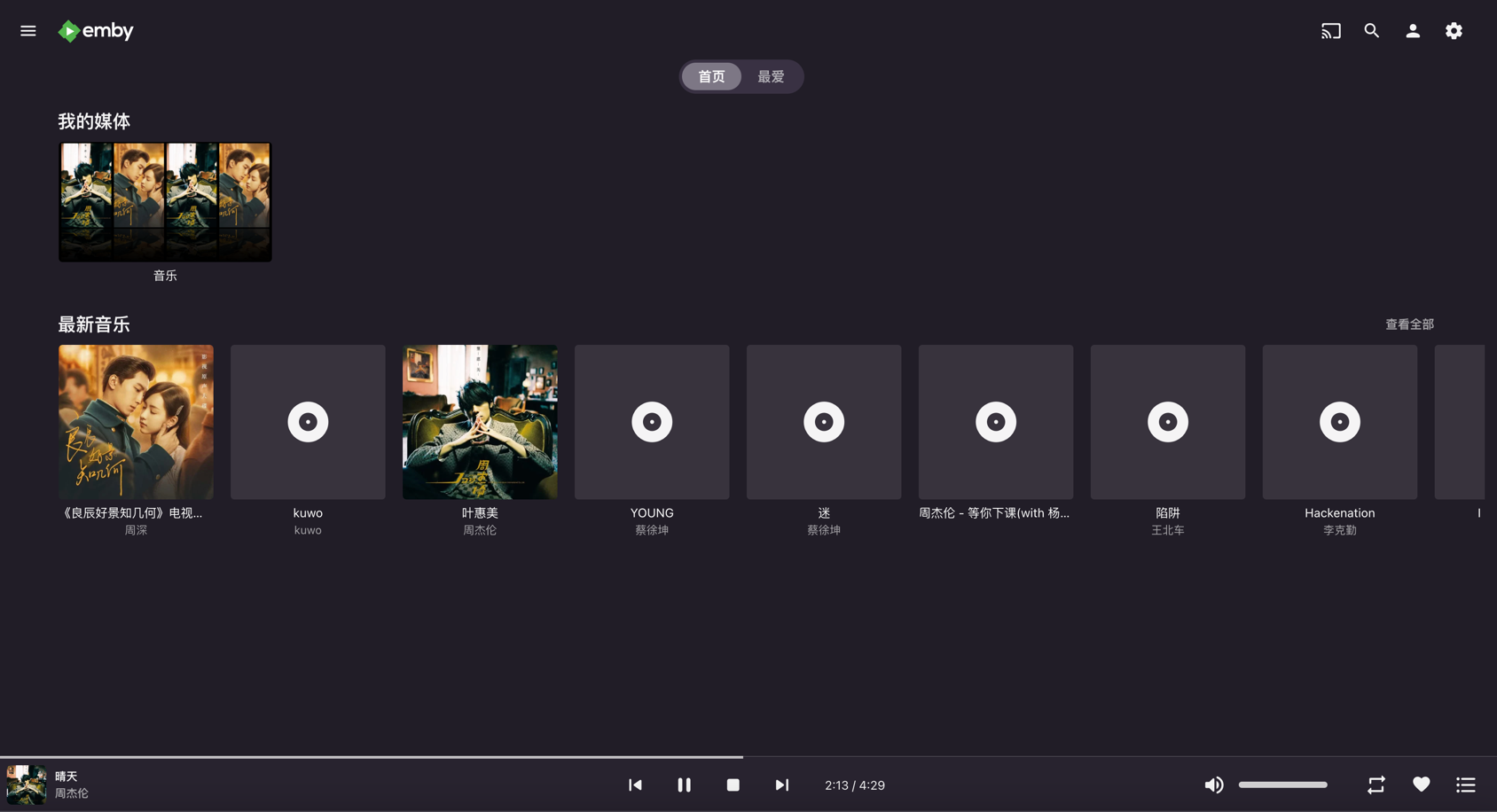This screenshot has width=1497, height=812.
Task: Click the emby logo
Action: (96, 31)
